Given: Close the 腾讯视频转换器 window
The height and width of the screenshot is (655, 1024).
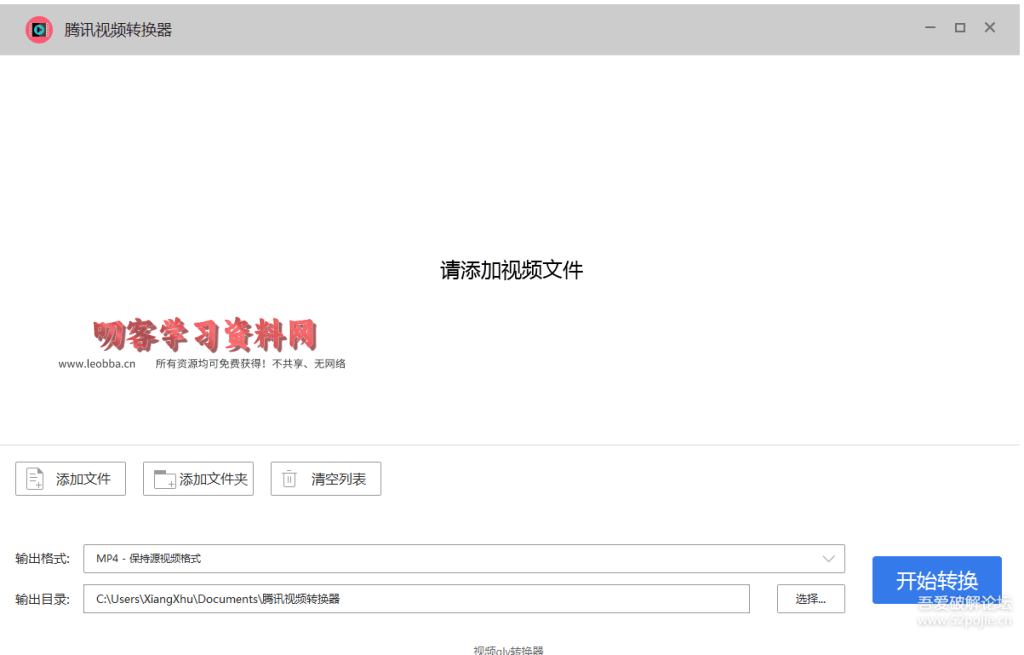Looking at the screenshot, I should click(x=990, y=28).
